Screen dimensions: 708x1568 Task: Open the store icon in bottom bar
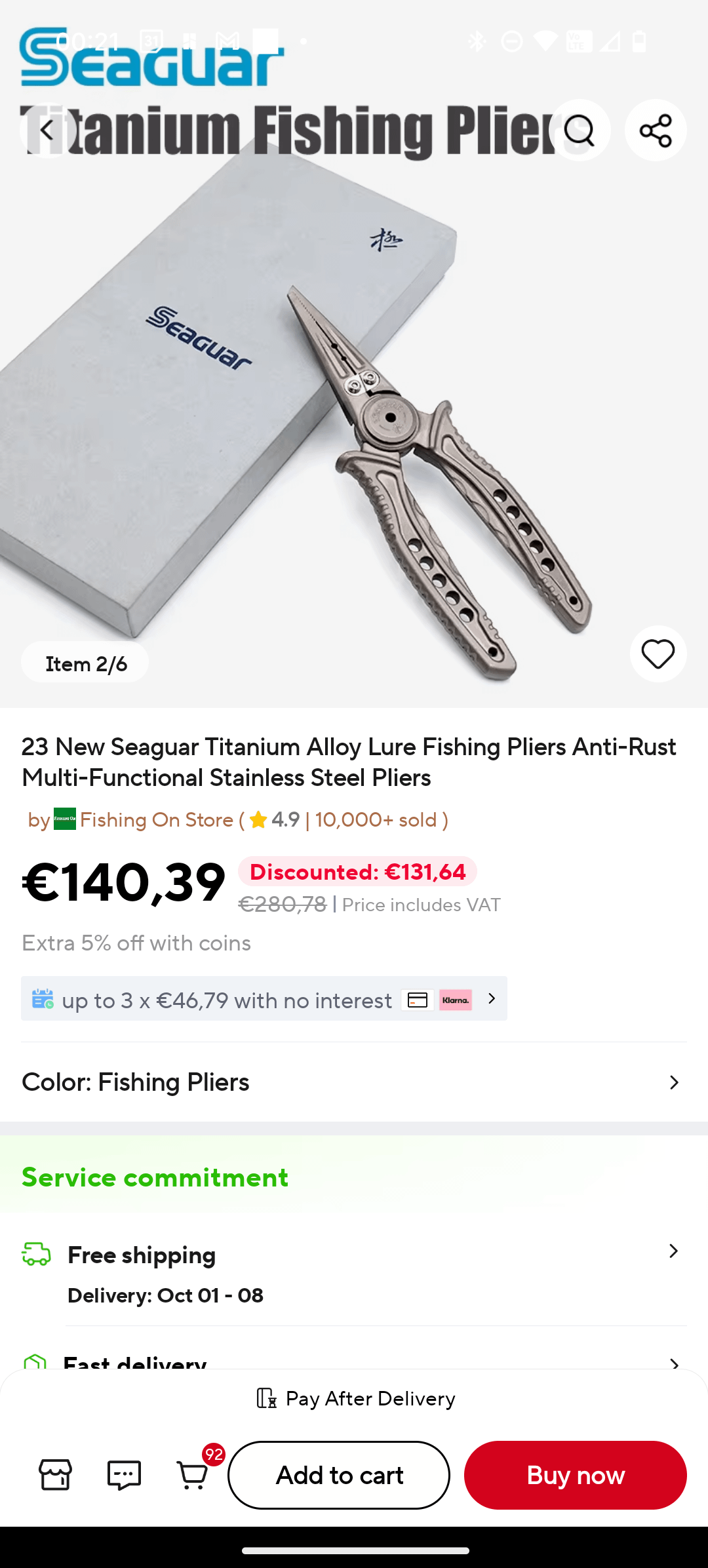pyautogui.click(x=56, y=1475)
